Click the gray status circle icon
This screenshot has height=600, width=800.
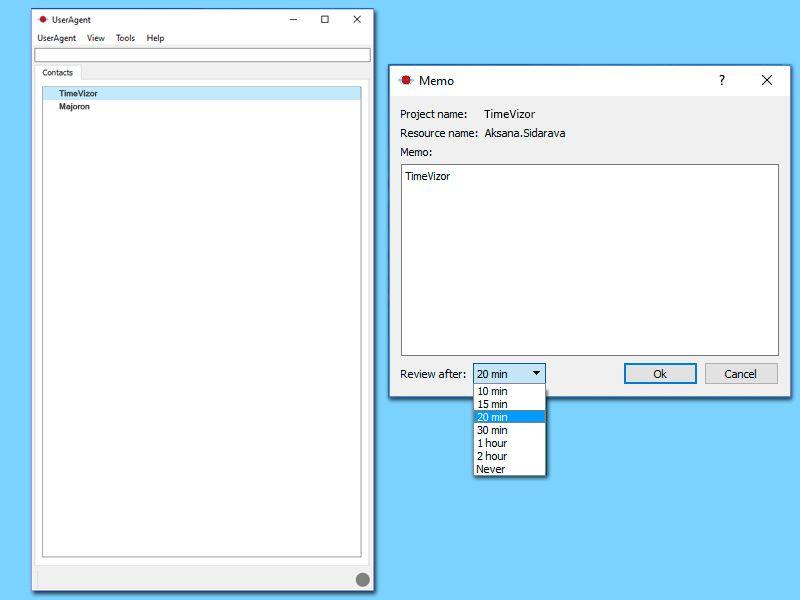[x=362, y=580]
